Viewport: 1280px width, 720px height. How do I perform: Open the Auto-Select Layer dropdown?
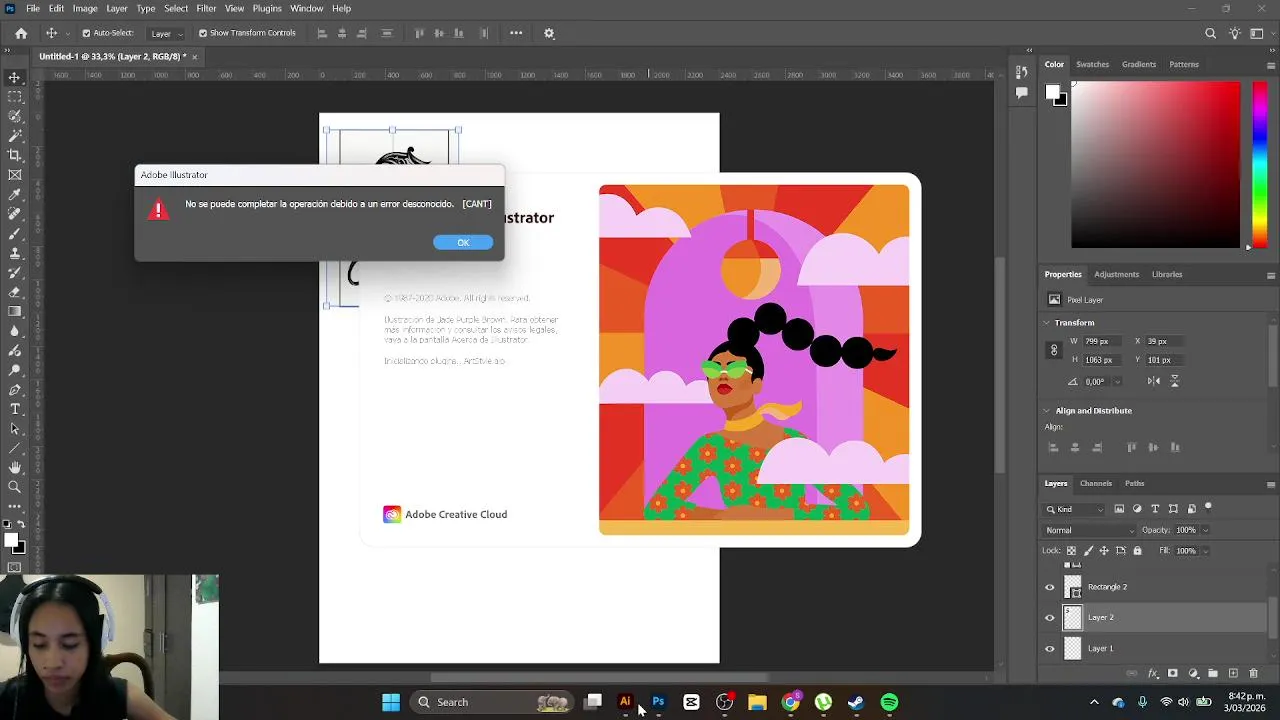tap(166, 33)
